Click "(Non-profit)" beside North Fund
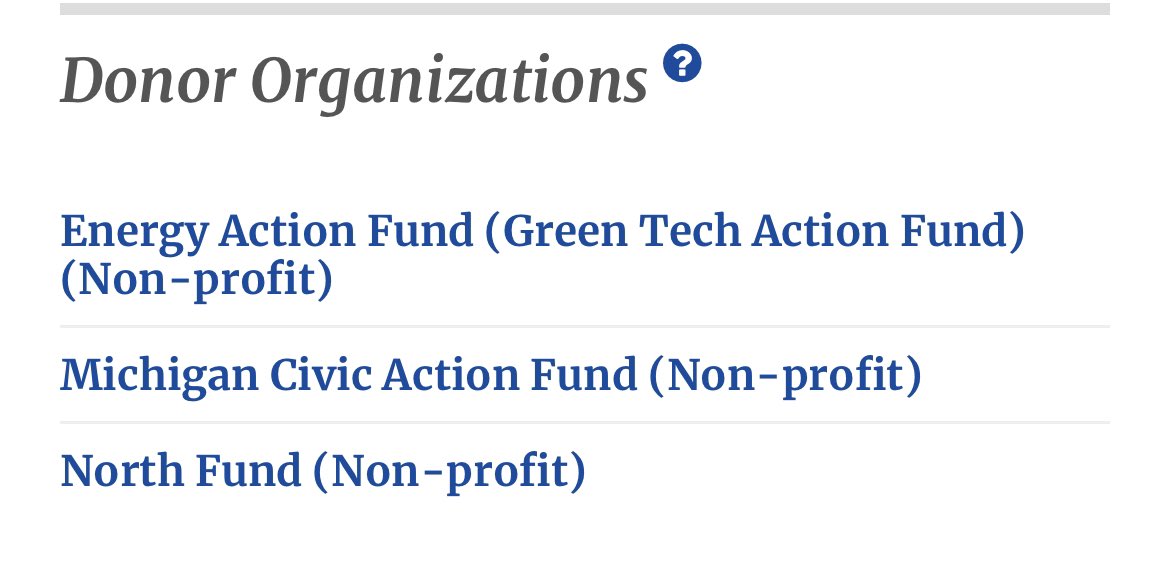The image size is (1170, 569). [x=449, y=471]
